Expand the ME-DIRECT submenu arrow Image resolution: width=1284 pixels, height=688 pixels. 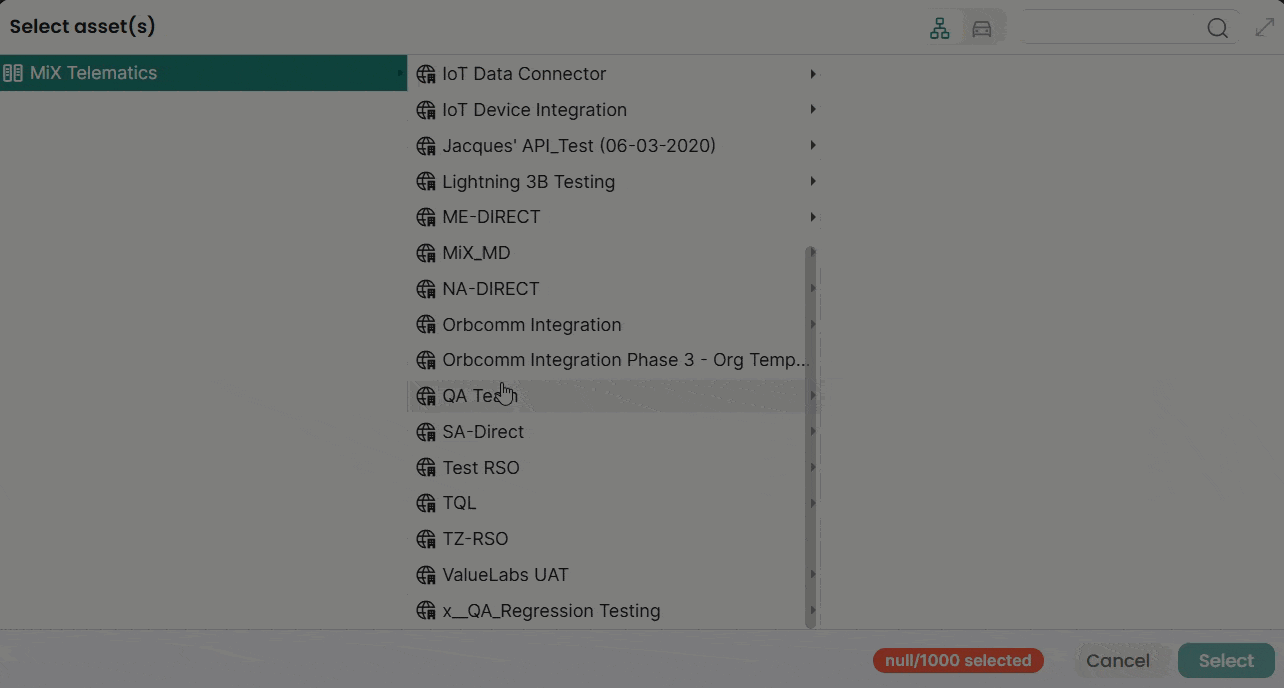[x=813, y=217]
